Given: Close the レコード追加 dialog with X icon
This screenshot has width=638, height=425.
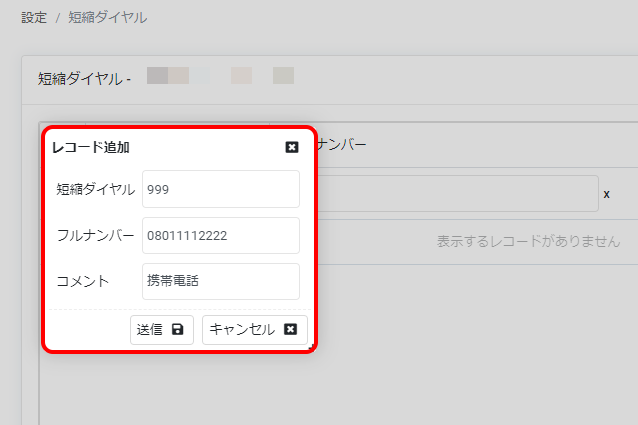Looking at the screenshot, I should pos(292,147).
